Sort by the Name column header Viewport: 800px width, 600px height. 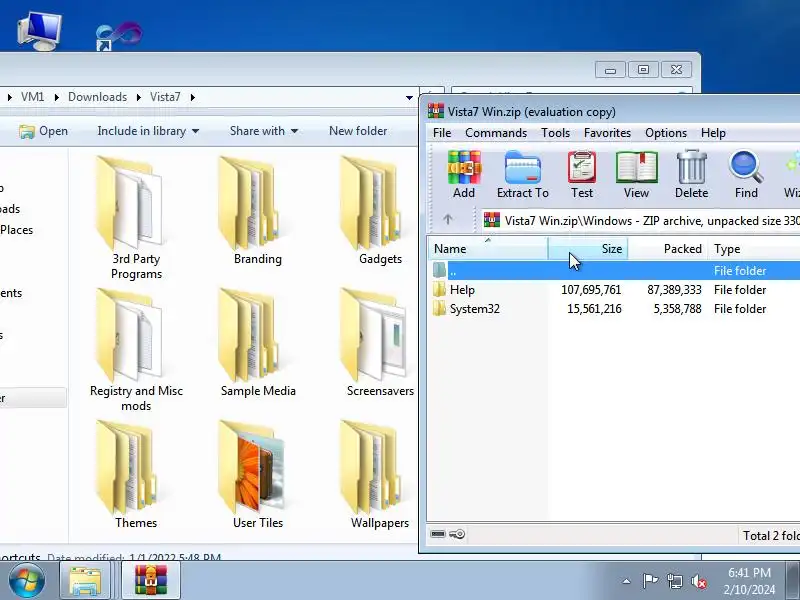487,248
